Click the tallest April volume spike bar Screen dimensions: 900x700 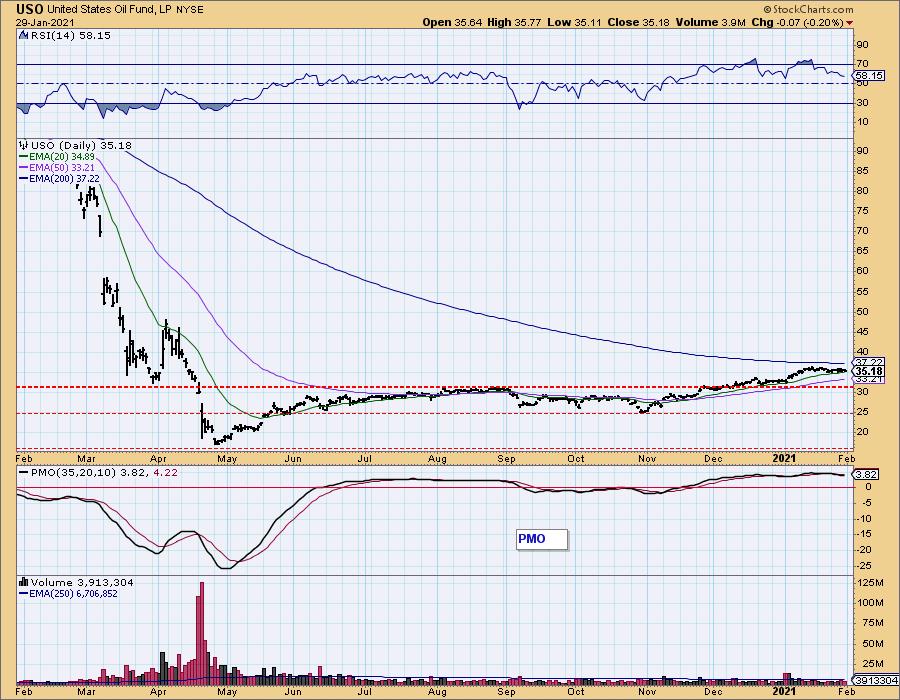201,632
